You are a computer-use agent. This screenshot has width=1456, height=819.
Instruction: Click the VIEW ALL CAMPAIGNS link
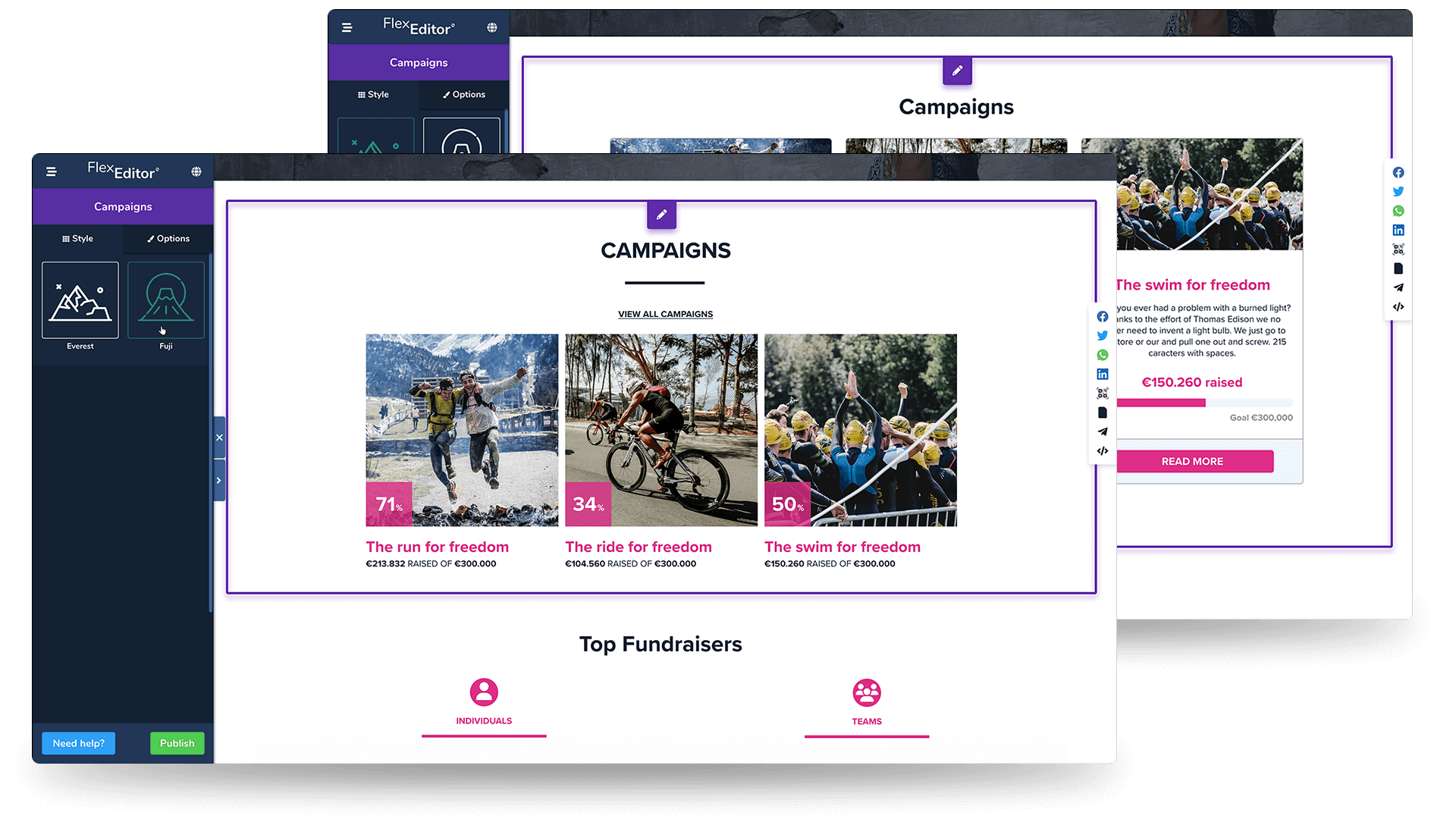664,313
